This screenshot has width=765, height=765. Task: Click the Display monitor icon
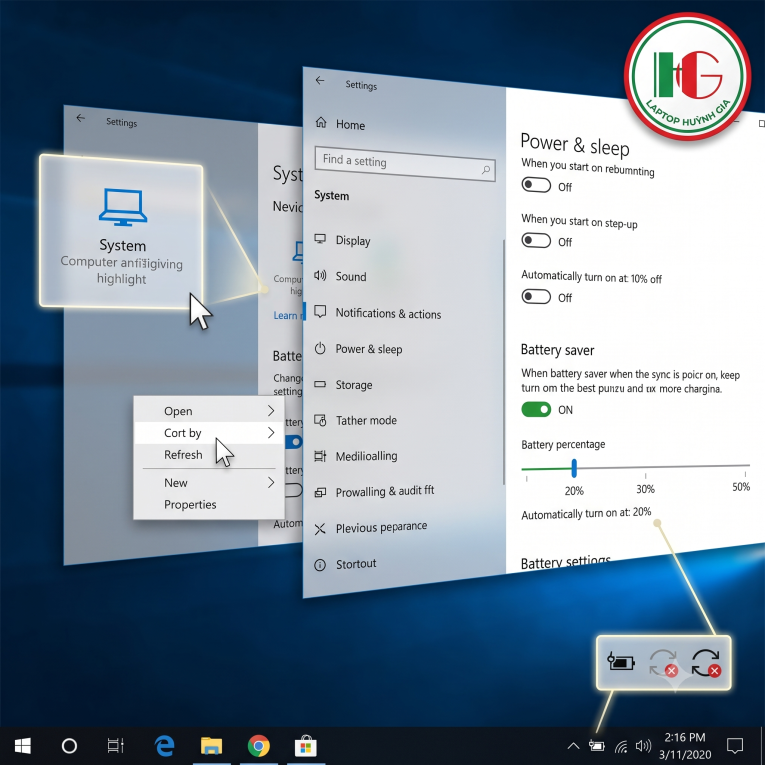coord(320,239)
